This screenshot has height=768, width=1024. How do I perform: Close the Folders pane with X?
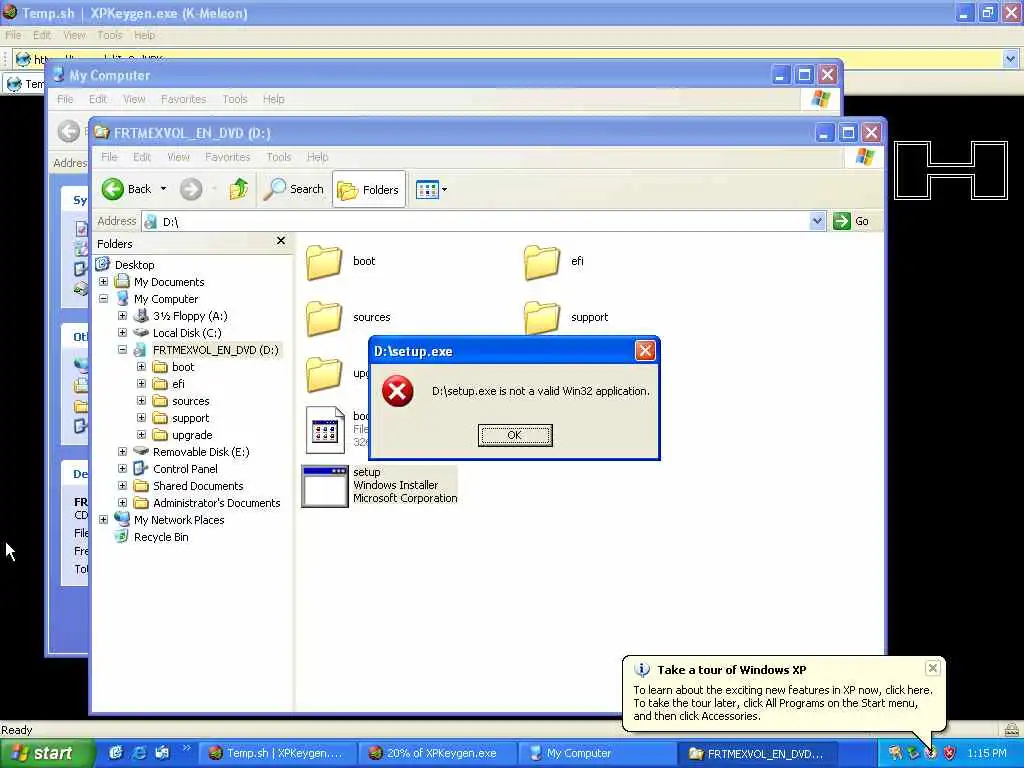pyautogui.click(x=281, y=241)
